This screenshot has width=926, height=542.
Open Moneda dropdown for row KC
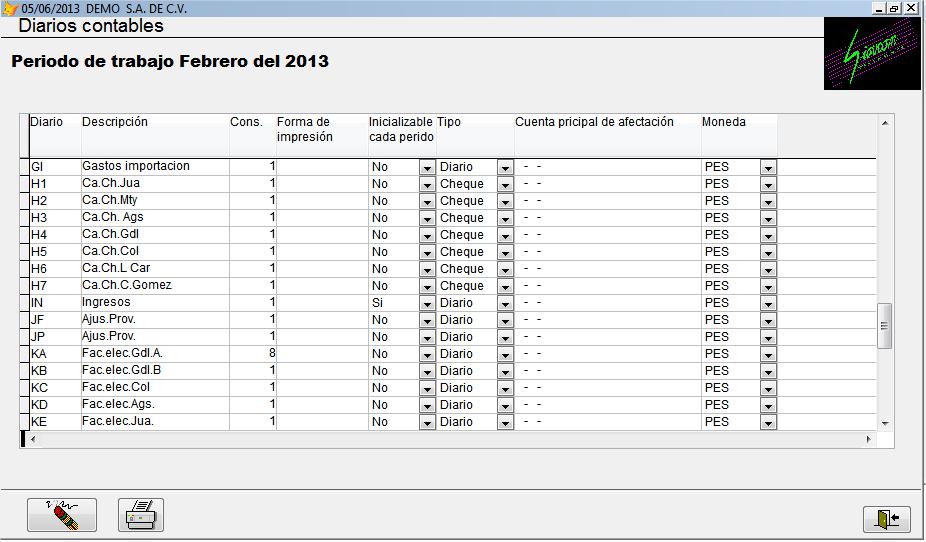(x=768, y=389)
